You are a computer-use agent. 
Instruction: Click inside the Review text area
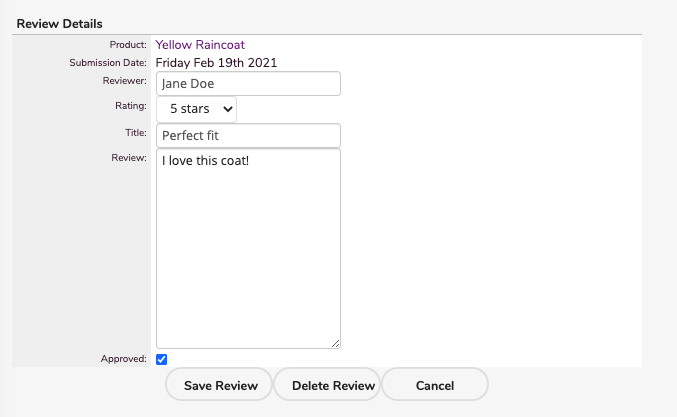(x=248, y=249)
